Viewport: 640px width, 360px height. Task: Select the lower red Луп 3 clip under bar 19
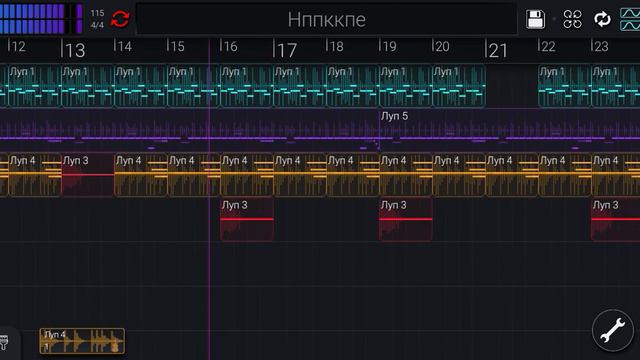406,219
